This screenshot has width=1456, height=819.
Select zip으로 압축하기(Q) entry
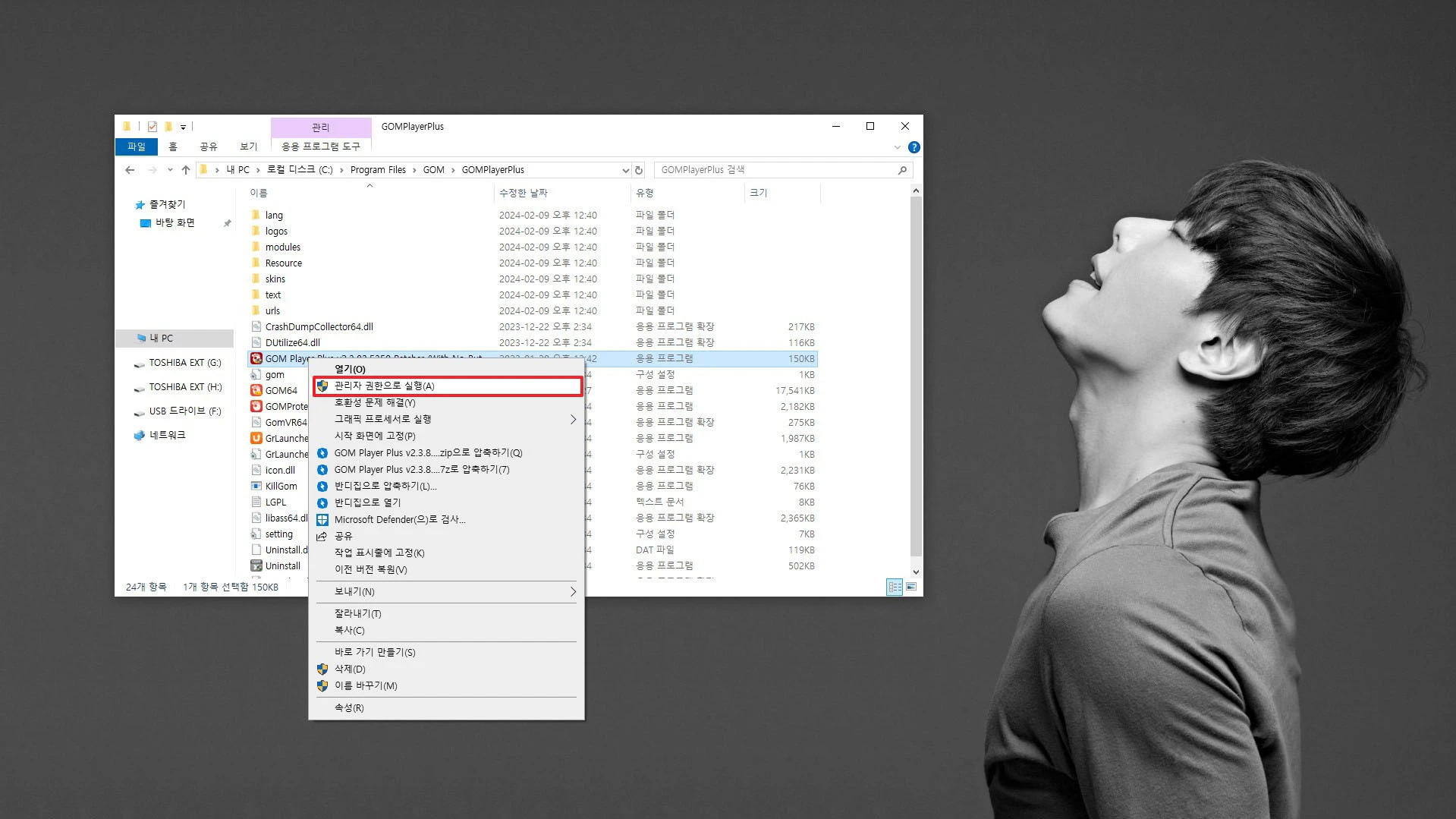click(x=447, y=452)
